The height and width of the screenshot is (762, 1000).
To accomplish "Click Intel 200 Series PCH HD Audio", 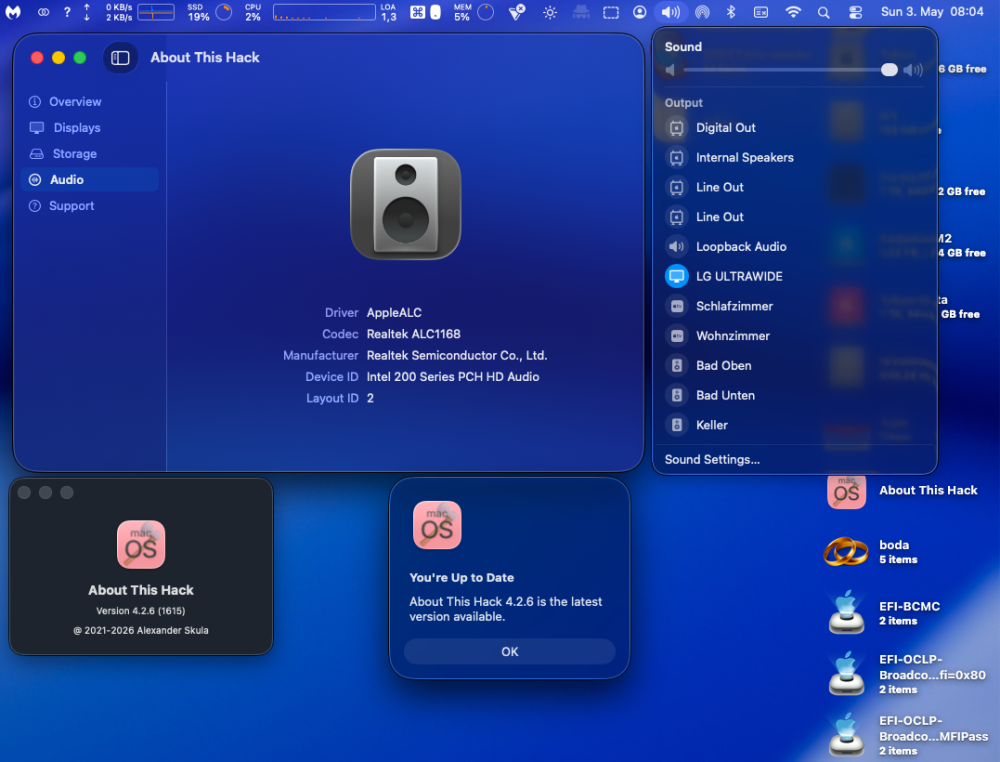I will coord(453,377).
